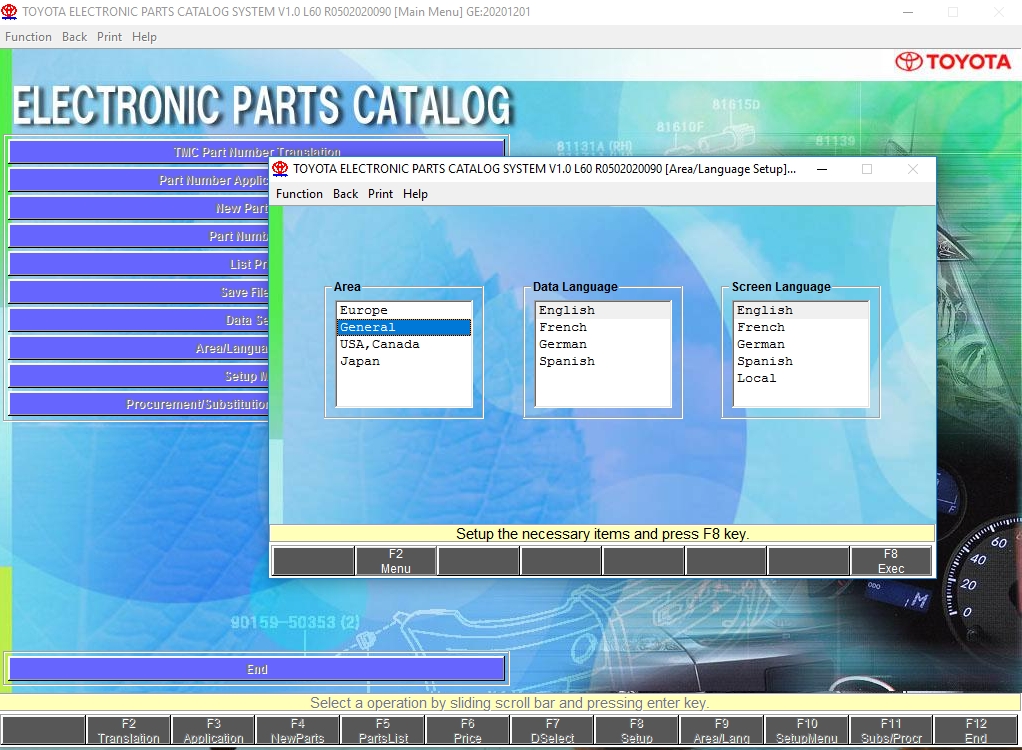Select Japan in the Area list
Viewport: 1022px width, 750px height.
(x=360, y=362)
